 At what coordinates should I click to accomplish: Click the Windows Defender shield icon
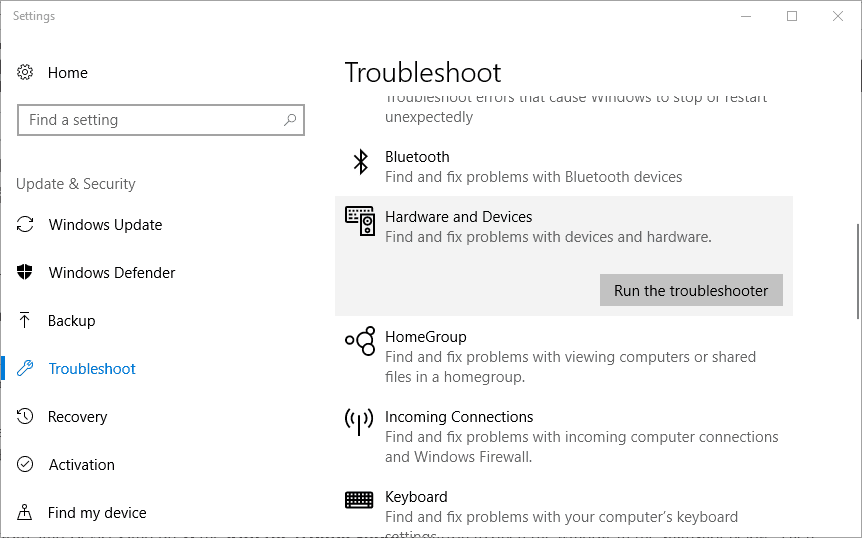(25, 272)
